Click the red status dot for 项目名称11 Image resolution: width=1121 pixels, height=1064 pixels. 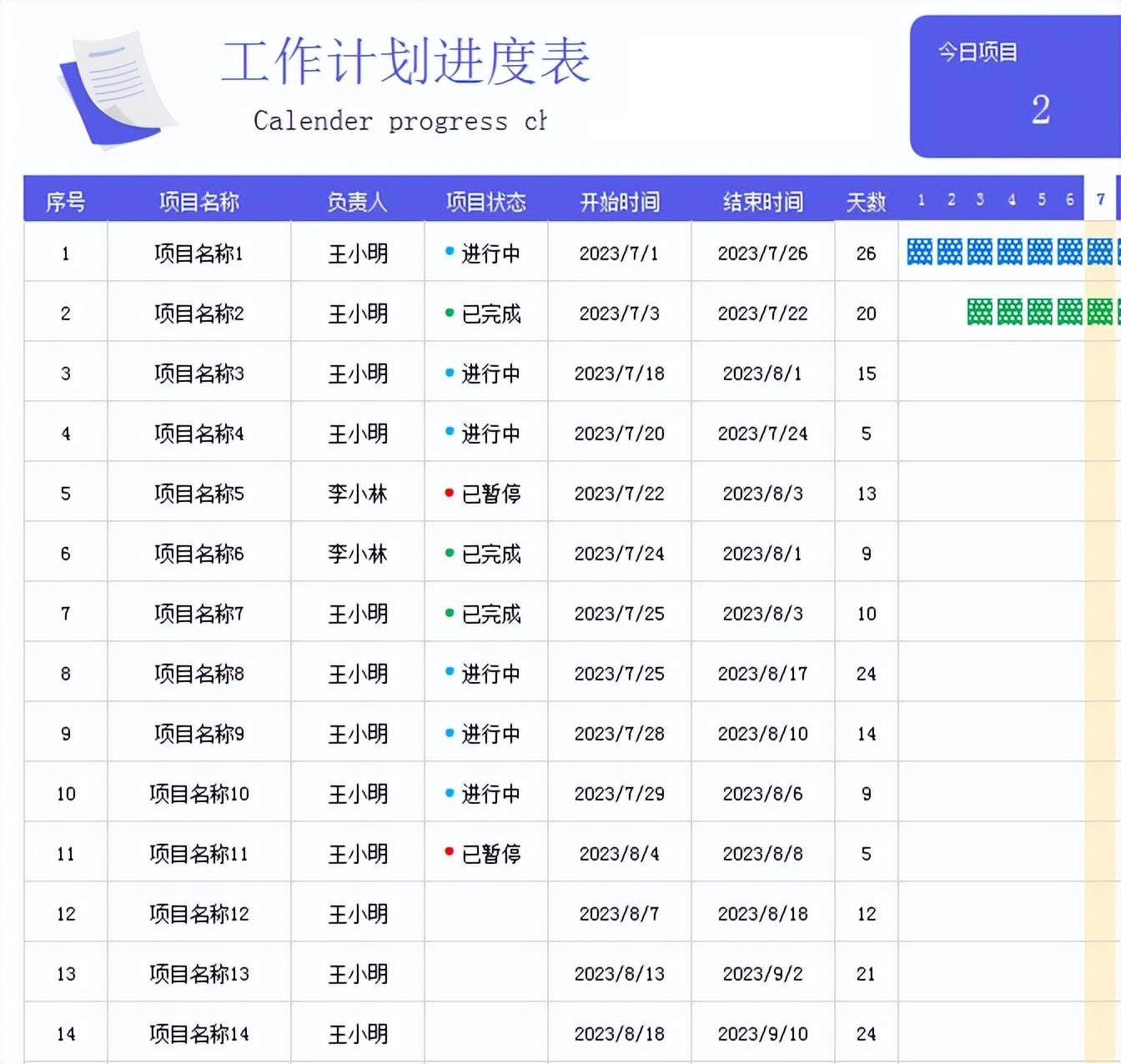450,851
